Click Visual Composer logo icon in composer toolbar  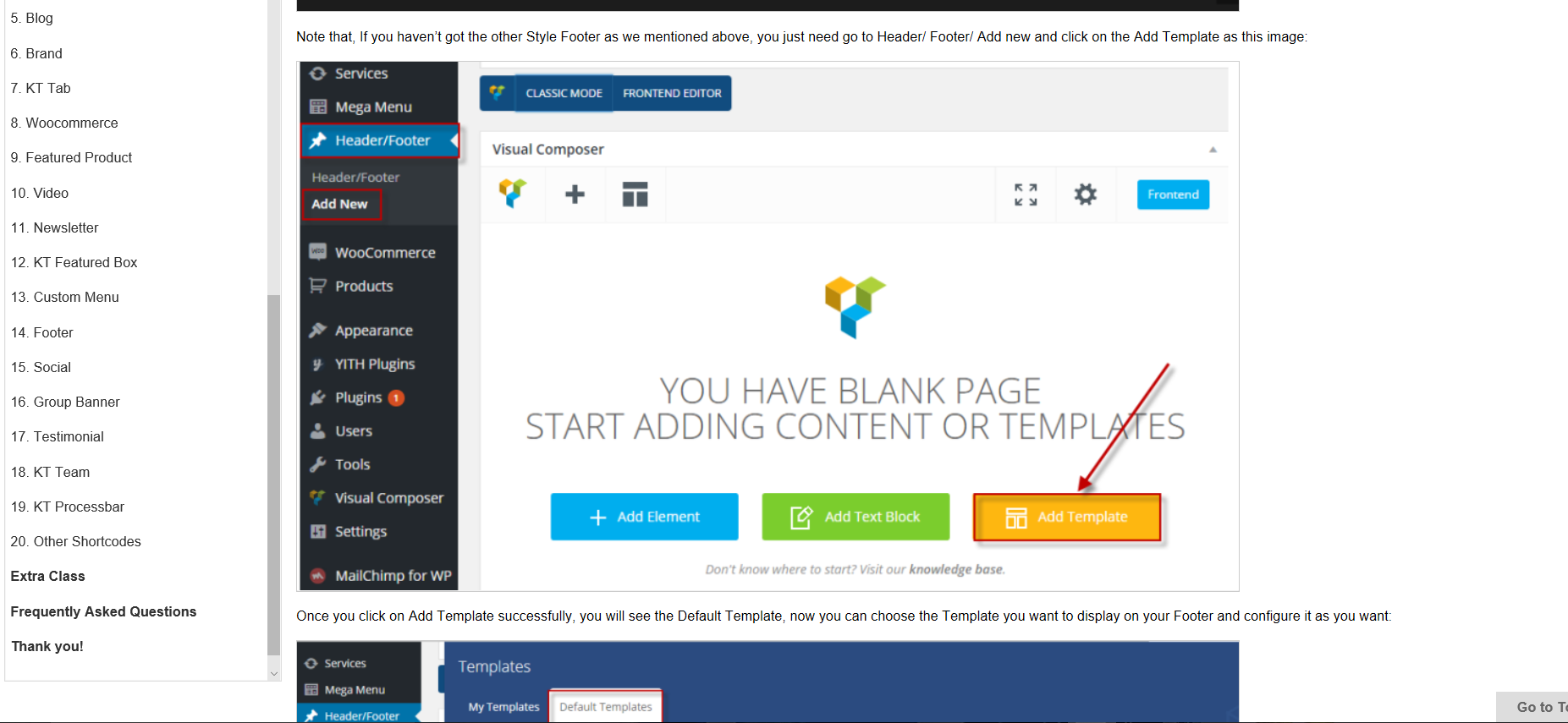pos(513,194)
